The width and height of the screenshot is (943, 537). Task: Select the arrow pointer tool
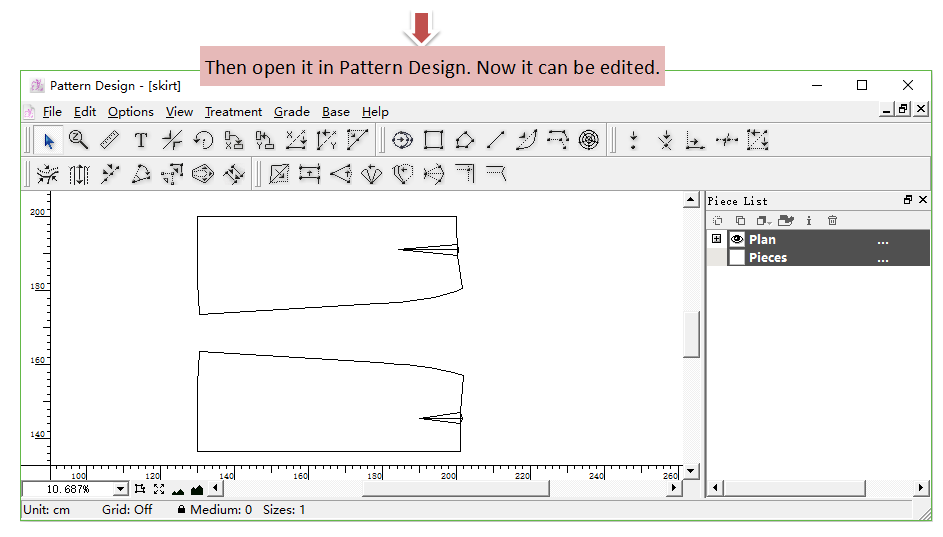47,140
